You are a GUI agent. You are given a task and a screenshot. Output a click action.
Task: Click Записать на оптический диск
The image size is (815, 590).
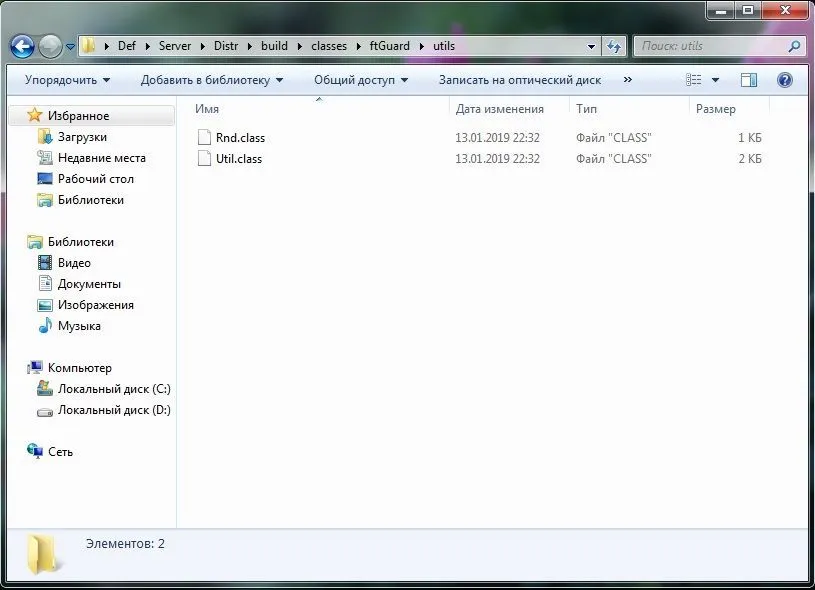tap(520, 80)
